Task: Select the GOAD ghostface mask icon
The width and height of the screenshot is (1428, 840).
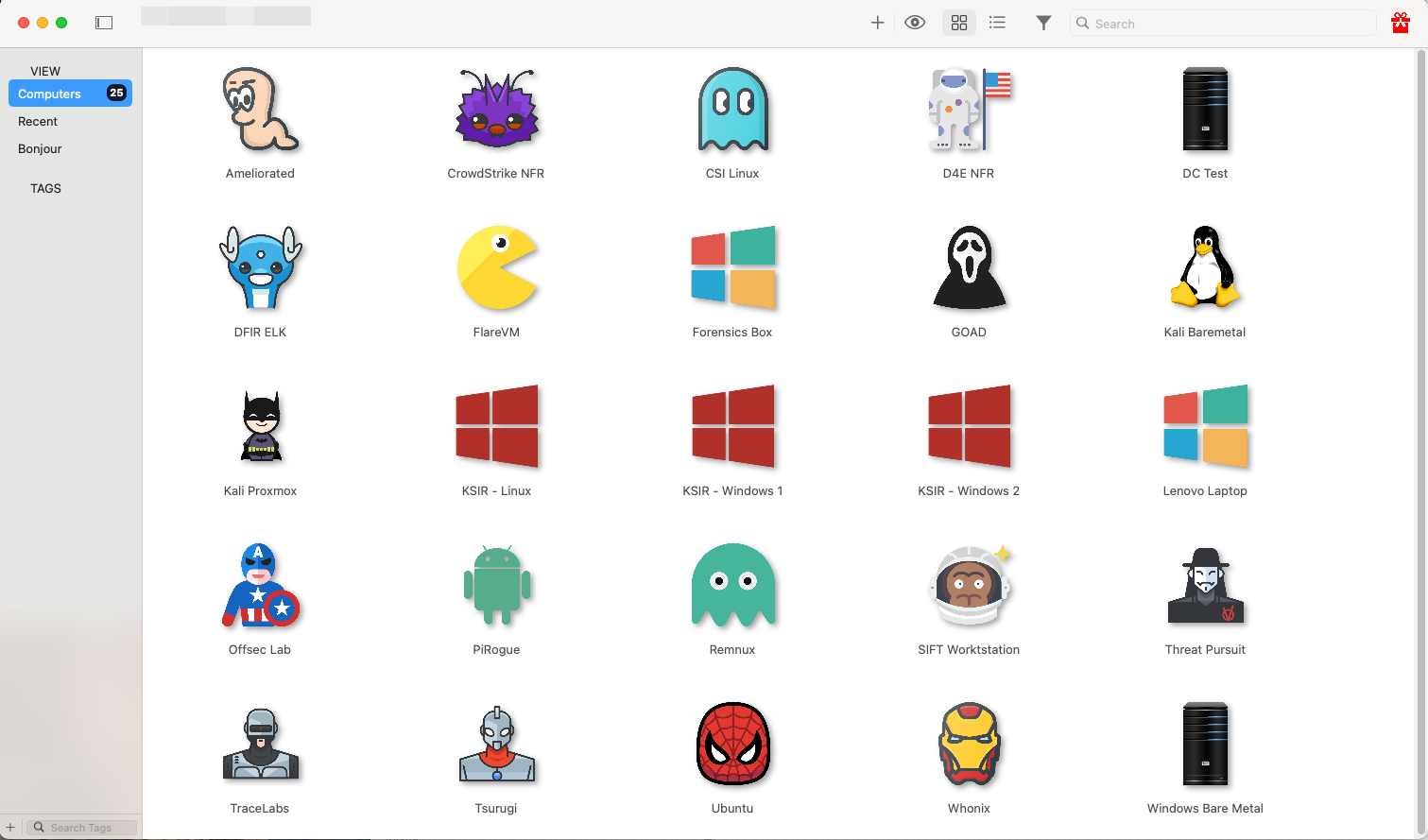Action: coord(969,268)
